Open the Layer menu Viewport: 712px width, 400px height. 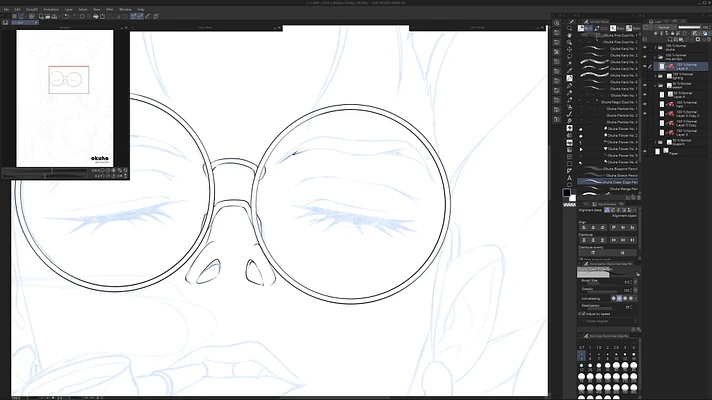pyautogui.click(x=69, y=9)
